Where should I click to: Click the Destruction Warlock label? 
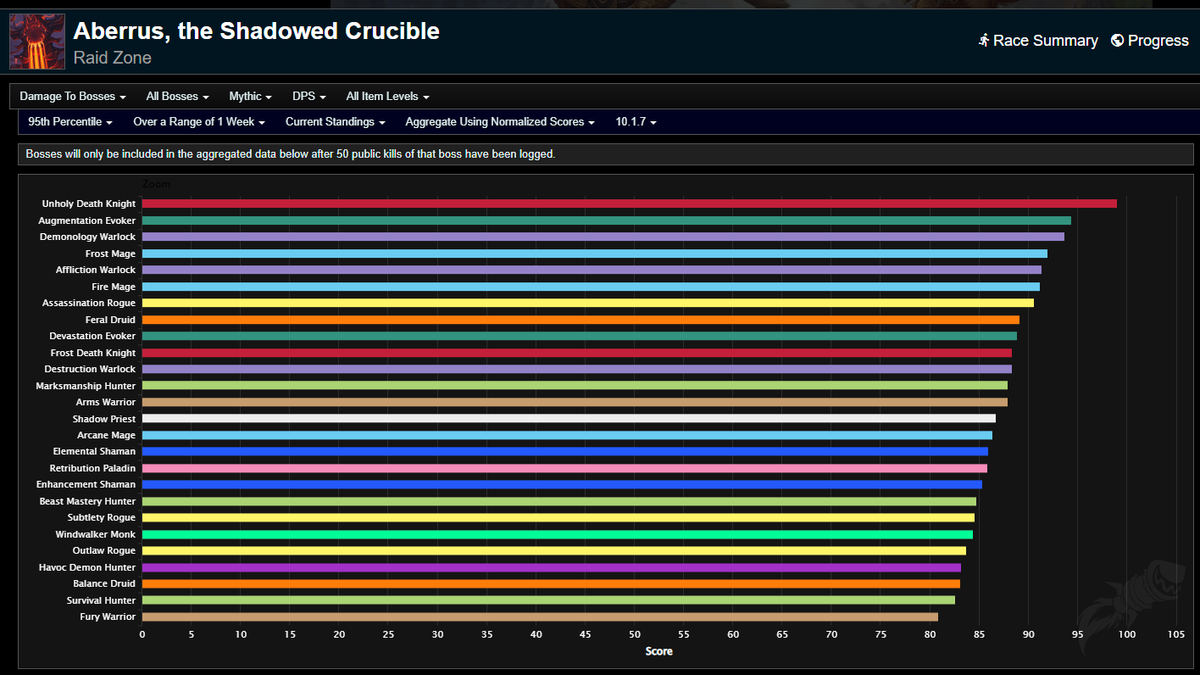click(90, 369)
